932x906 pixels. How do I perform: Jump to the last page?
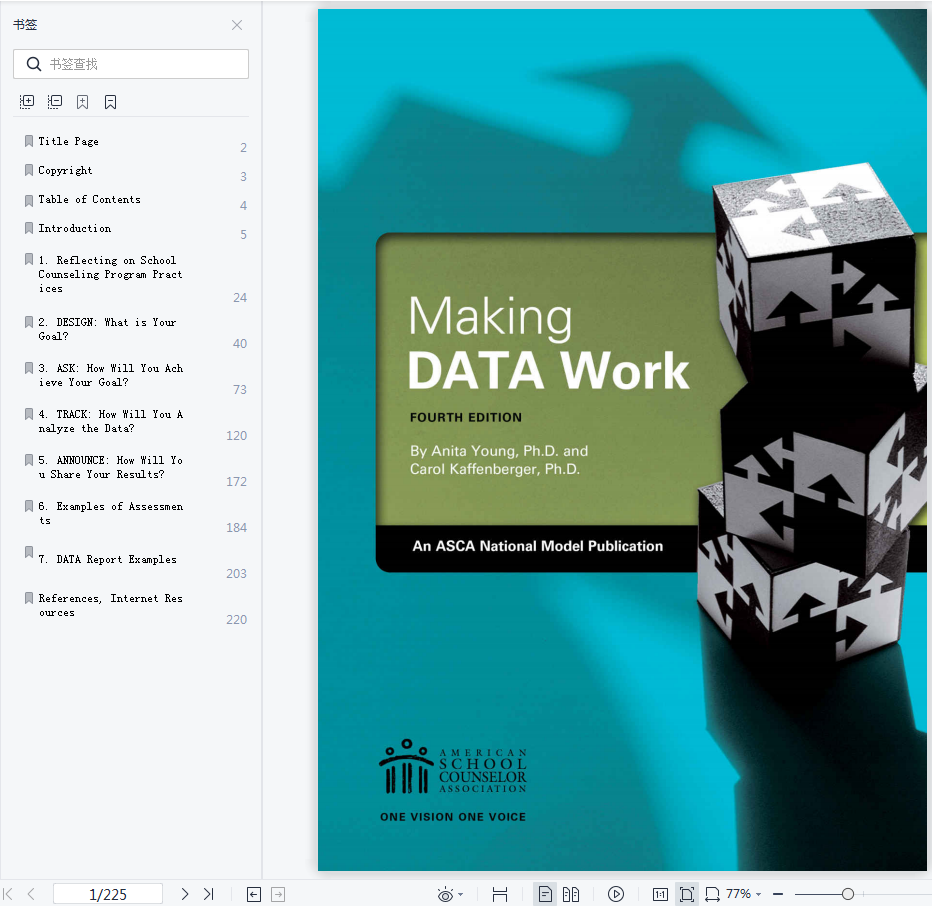209,894
